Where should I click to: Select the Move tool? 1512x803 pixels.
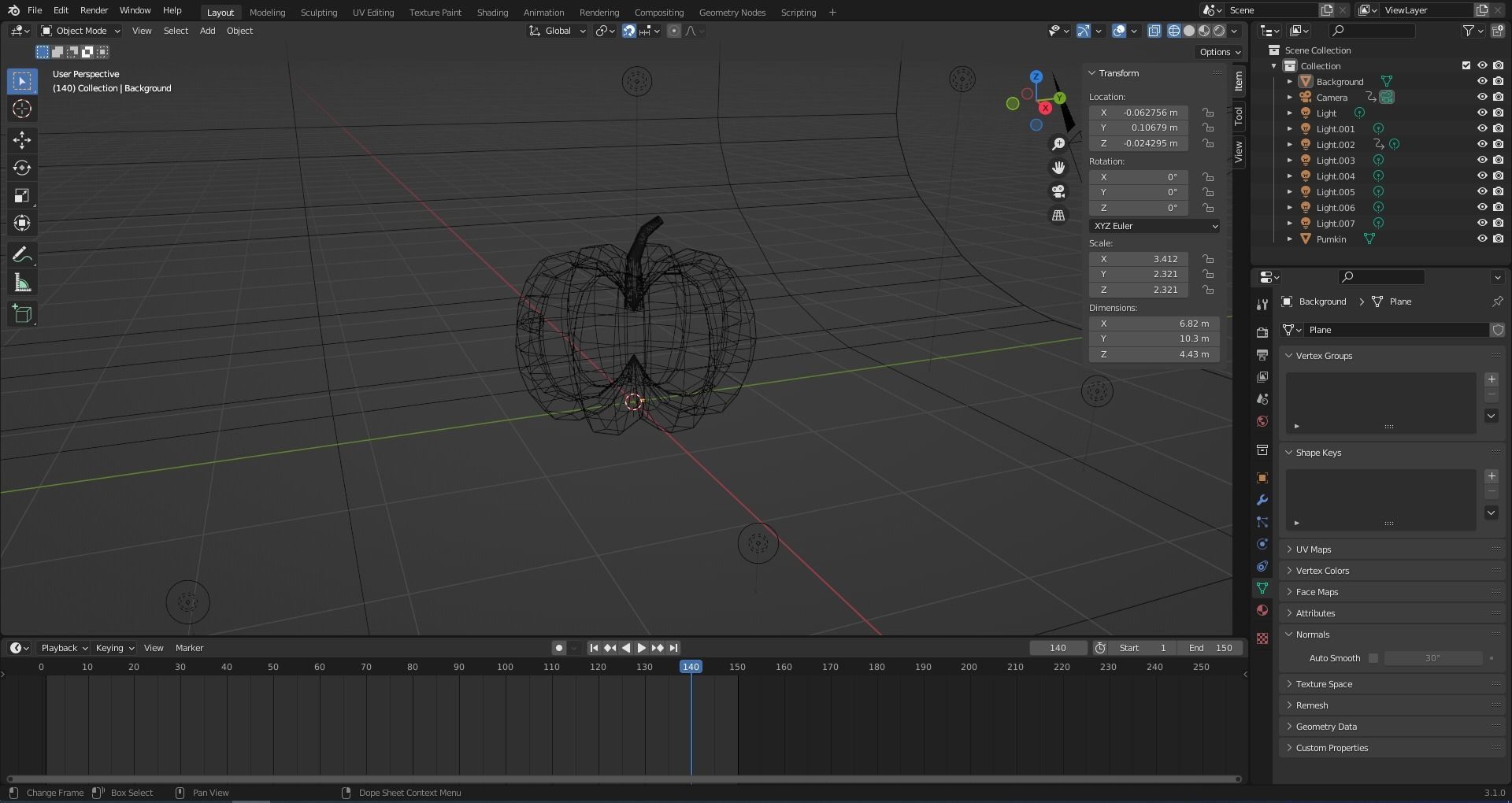22,140
